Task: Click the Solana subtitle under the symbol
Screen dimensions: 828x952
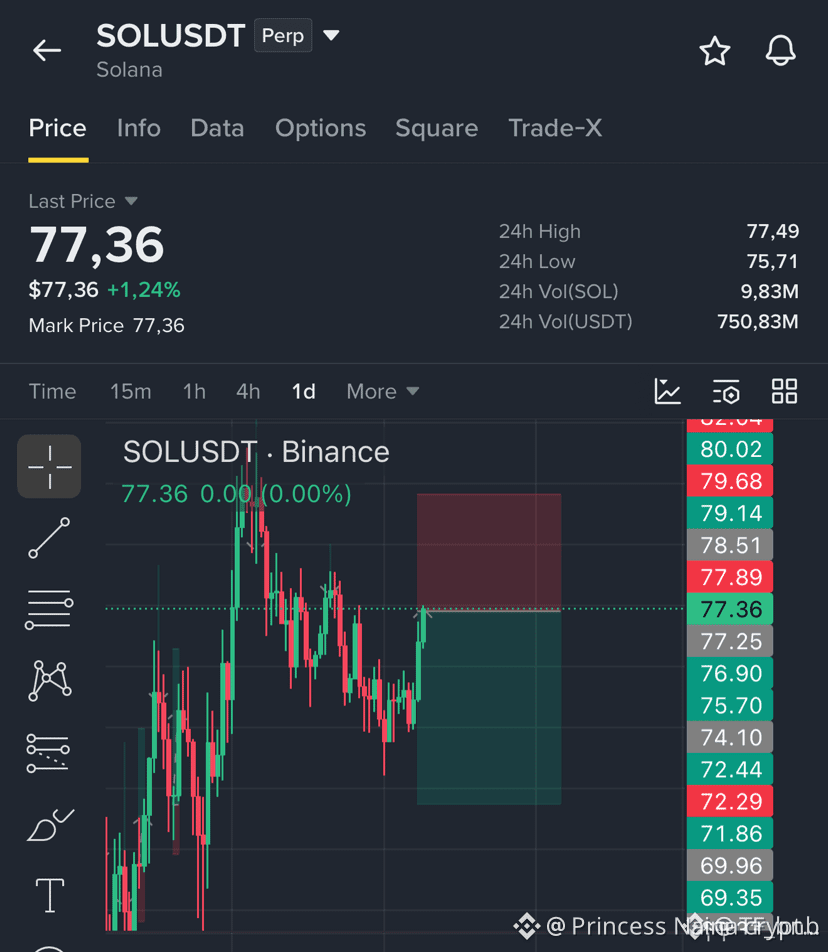Action: [x=129, y=70]
